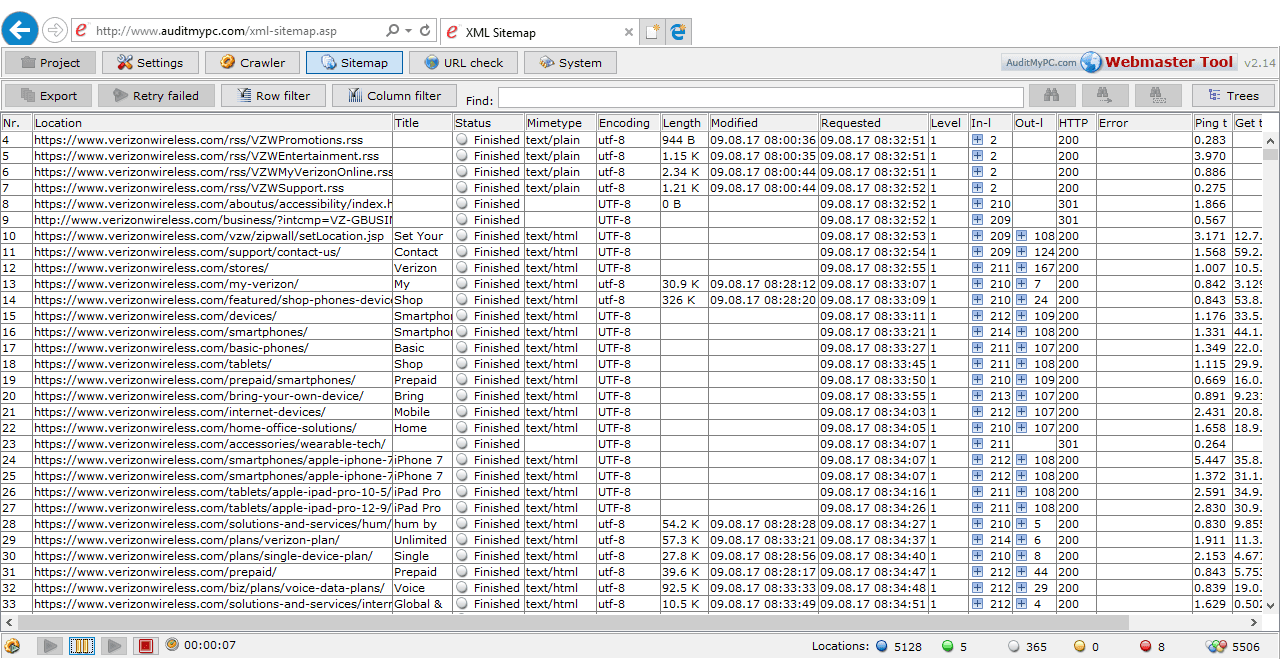Select the 'Unlimited' title cell
Screen dimensions: 1280x659
point(422,540)
